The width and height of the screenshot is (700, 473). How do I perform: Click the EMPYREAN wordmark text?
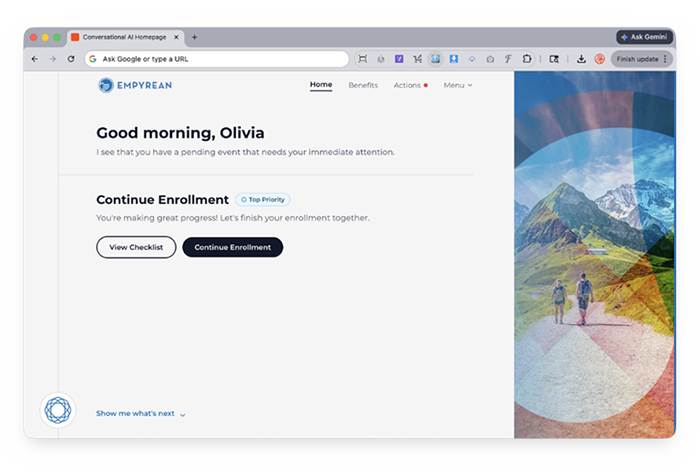(x=144, y=85)
